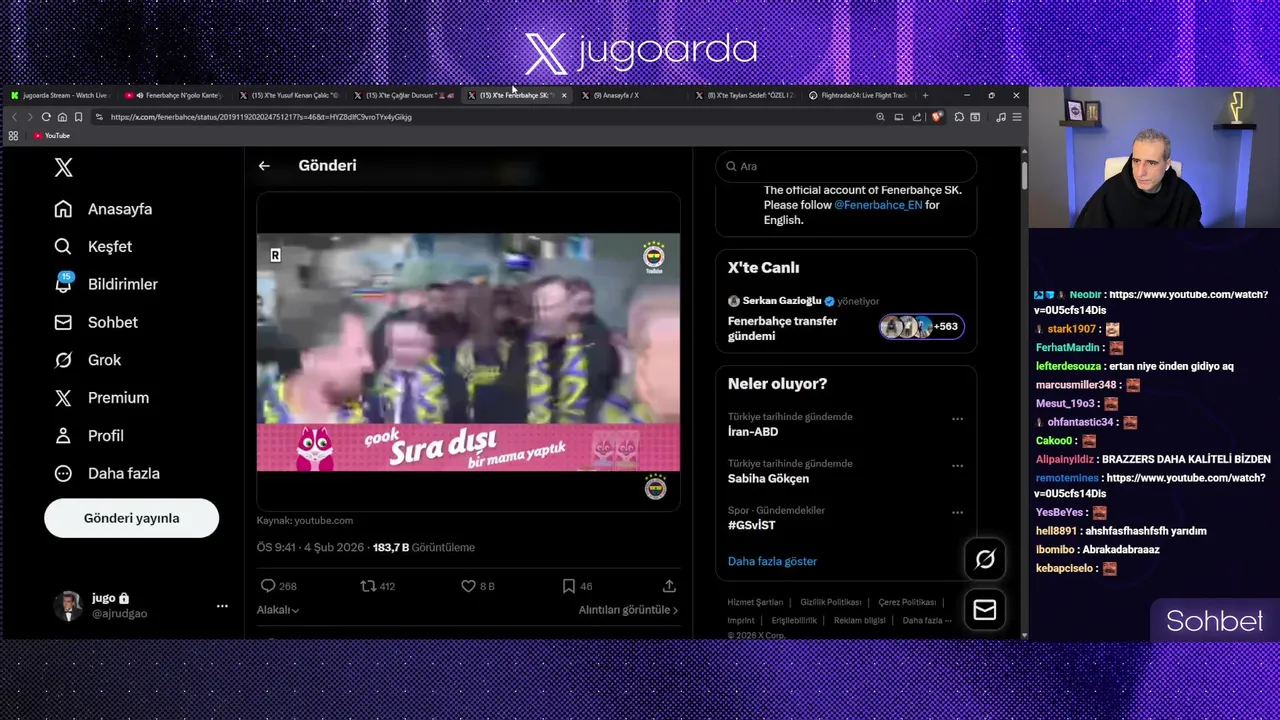Share the post via share icon

tap(669, 586)
